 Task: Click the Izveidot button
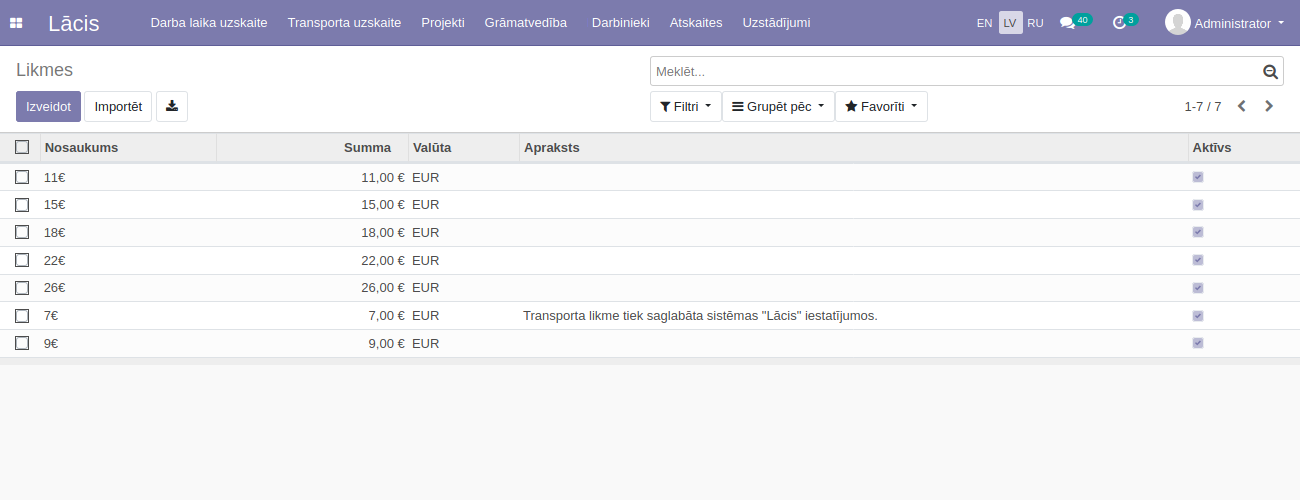[x=48, y=106]
